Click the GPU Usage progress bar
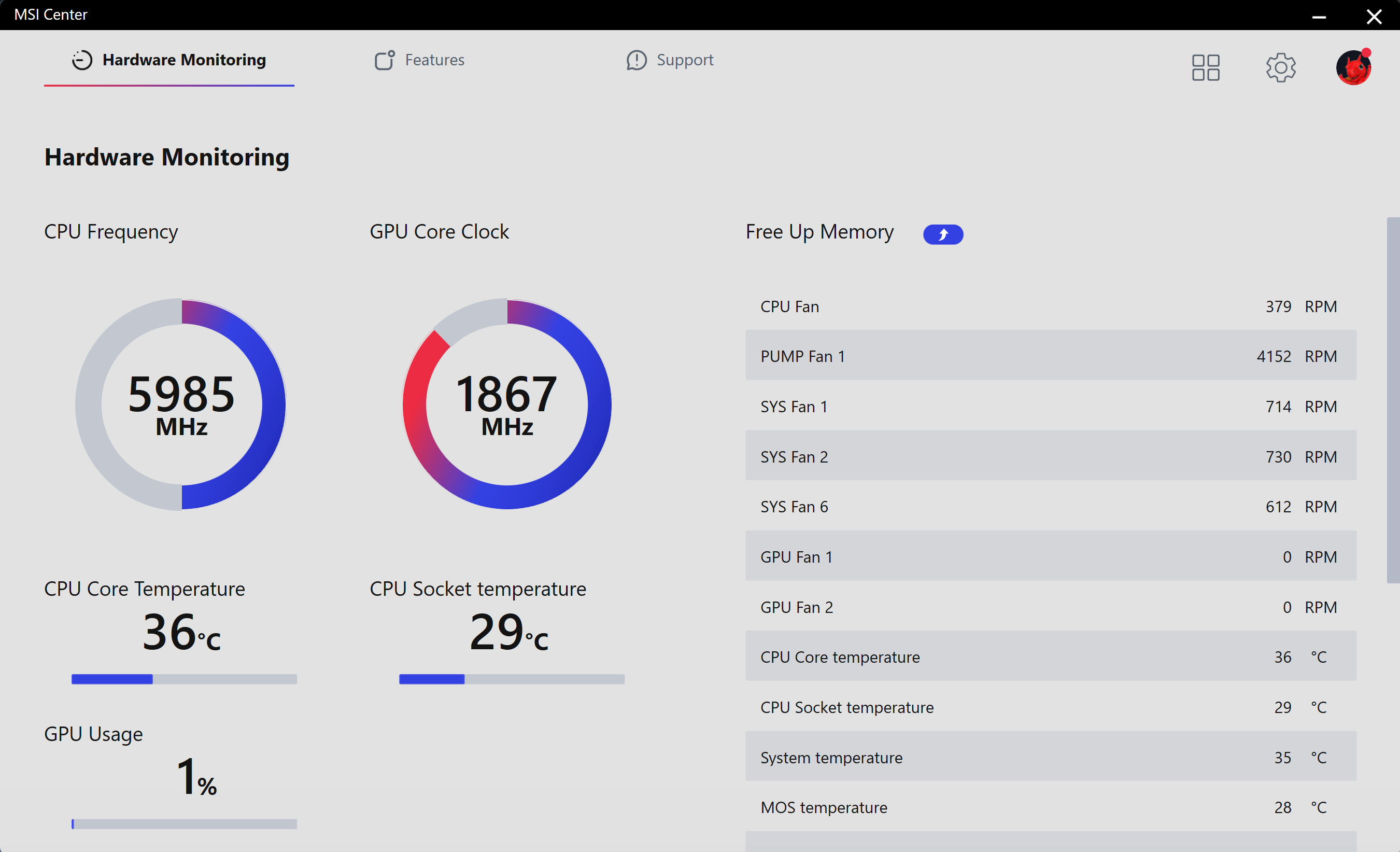Viewport: 1400px width, 852px height. click(x=184, y=823)
